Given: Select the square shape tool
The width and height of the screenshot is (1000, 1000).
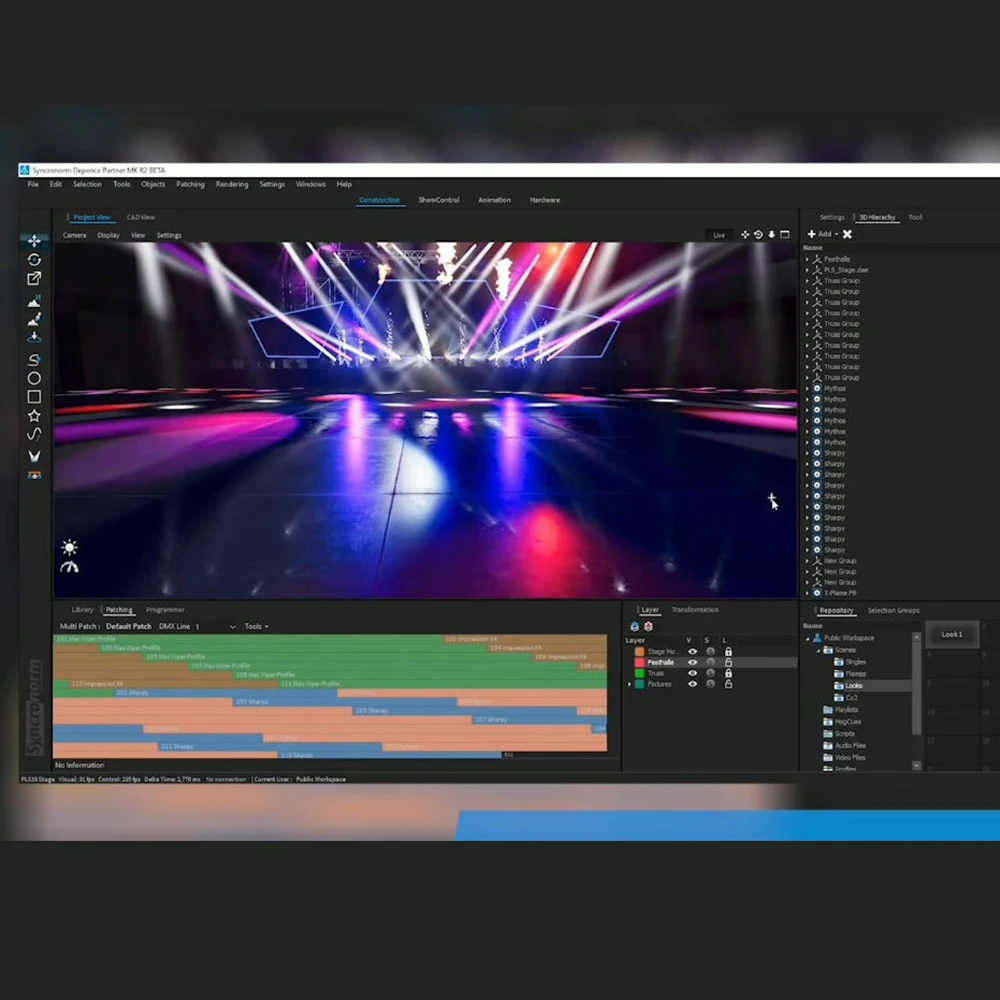Looking at the screenshot, I should [34, 397].
